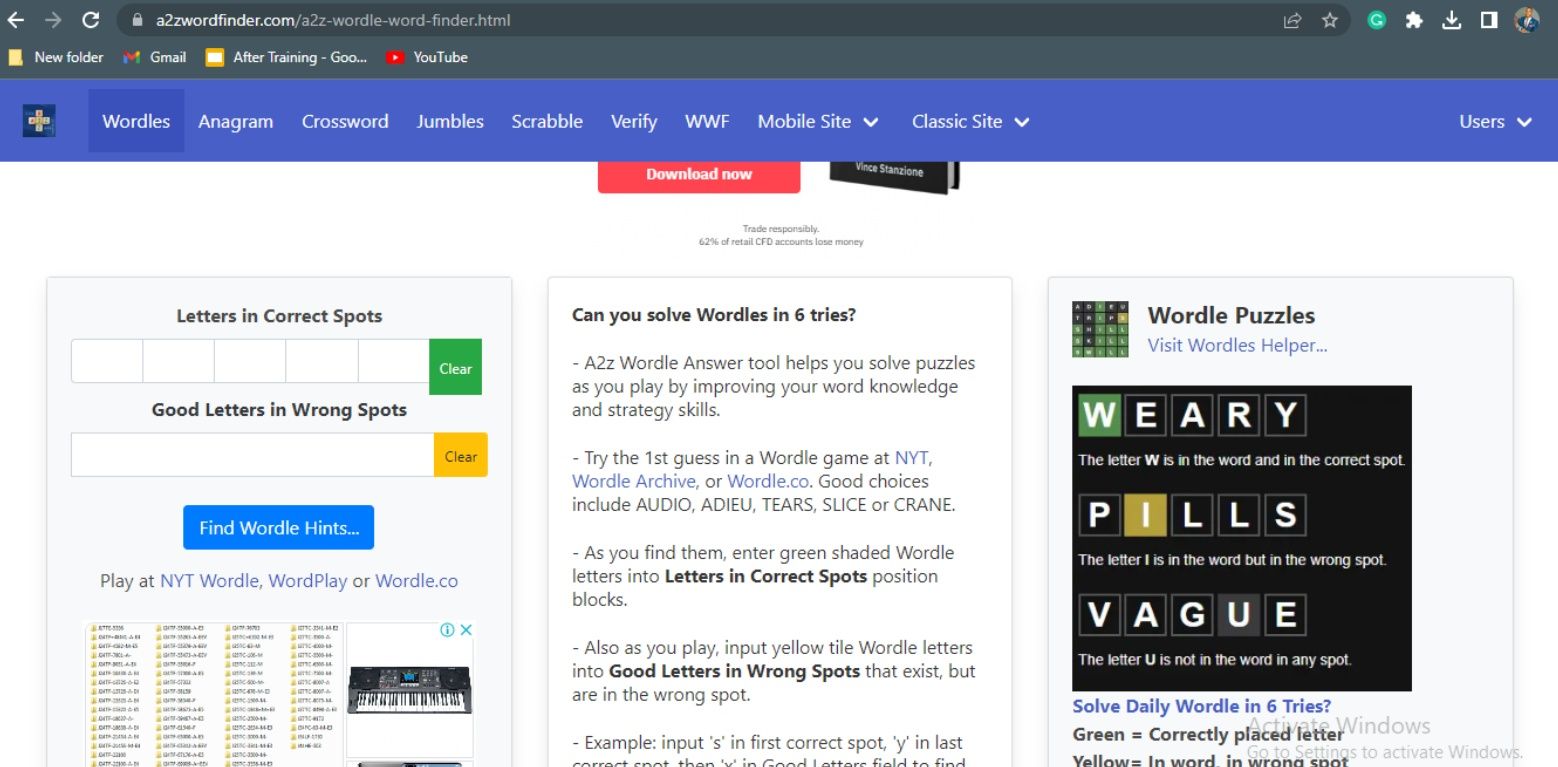The image size is (1558, 767).
Task: Expand the Users dropdown menu
Action: pyautogui.click(x=1495, y=121)
